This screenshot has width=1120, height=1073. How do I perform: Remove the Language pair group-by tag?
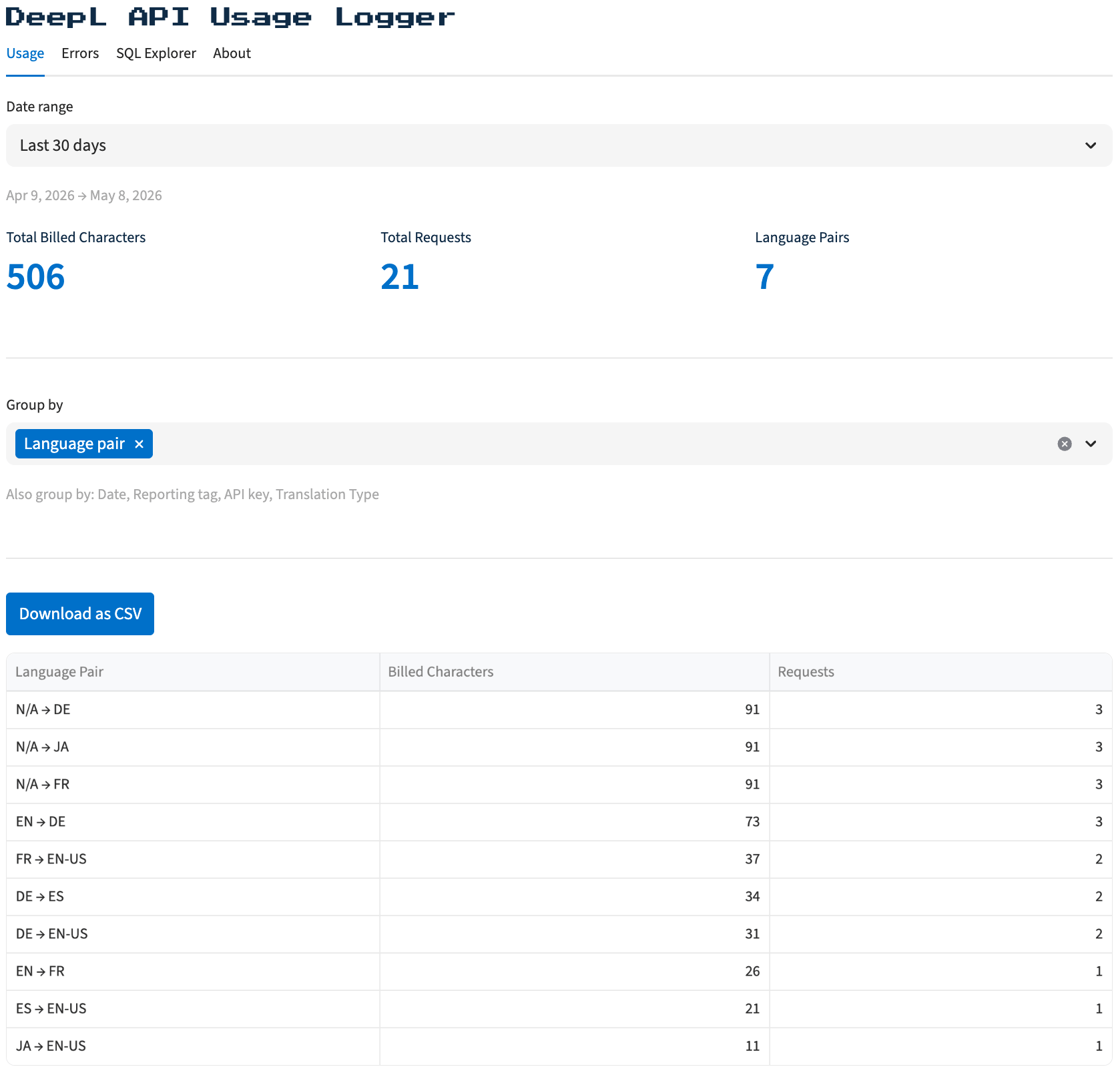[x=139, y=444]
